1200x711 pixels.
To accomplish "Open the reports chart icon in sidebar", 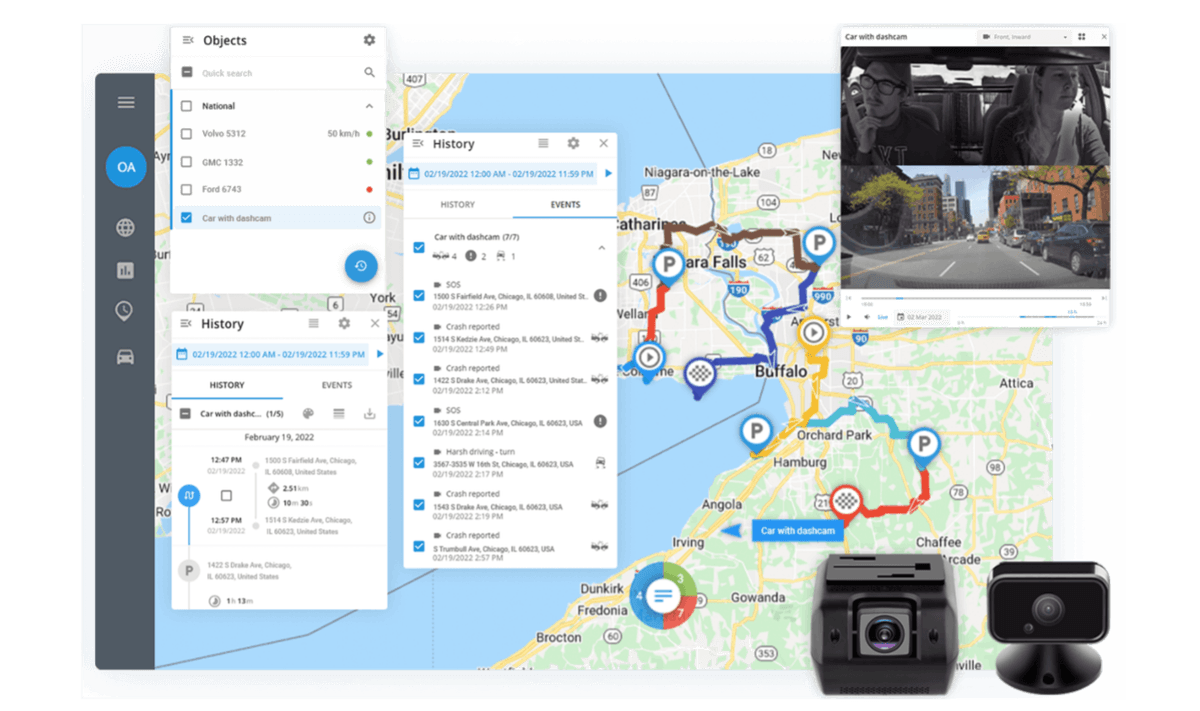I will [x=125, y=270].
